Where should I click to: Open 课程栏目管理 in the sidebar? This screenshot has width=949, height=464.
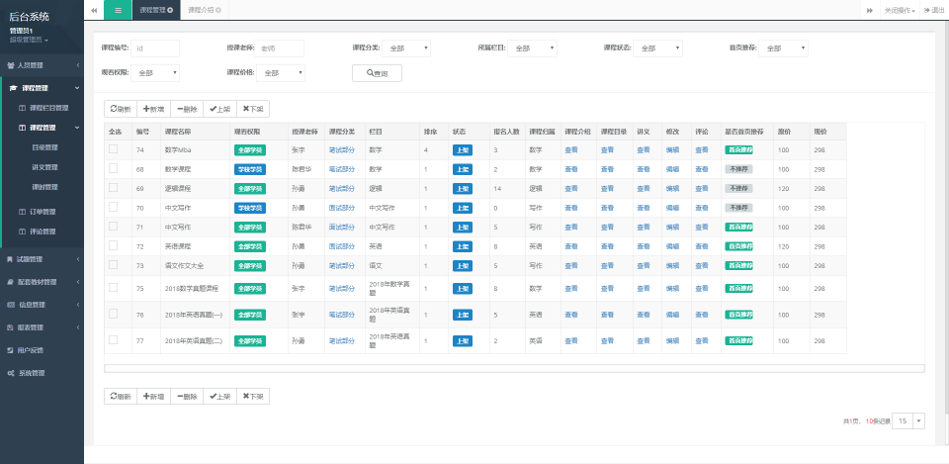(48, 108)
